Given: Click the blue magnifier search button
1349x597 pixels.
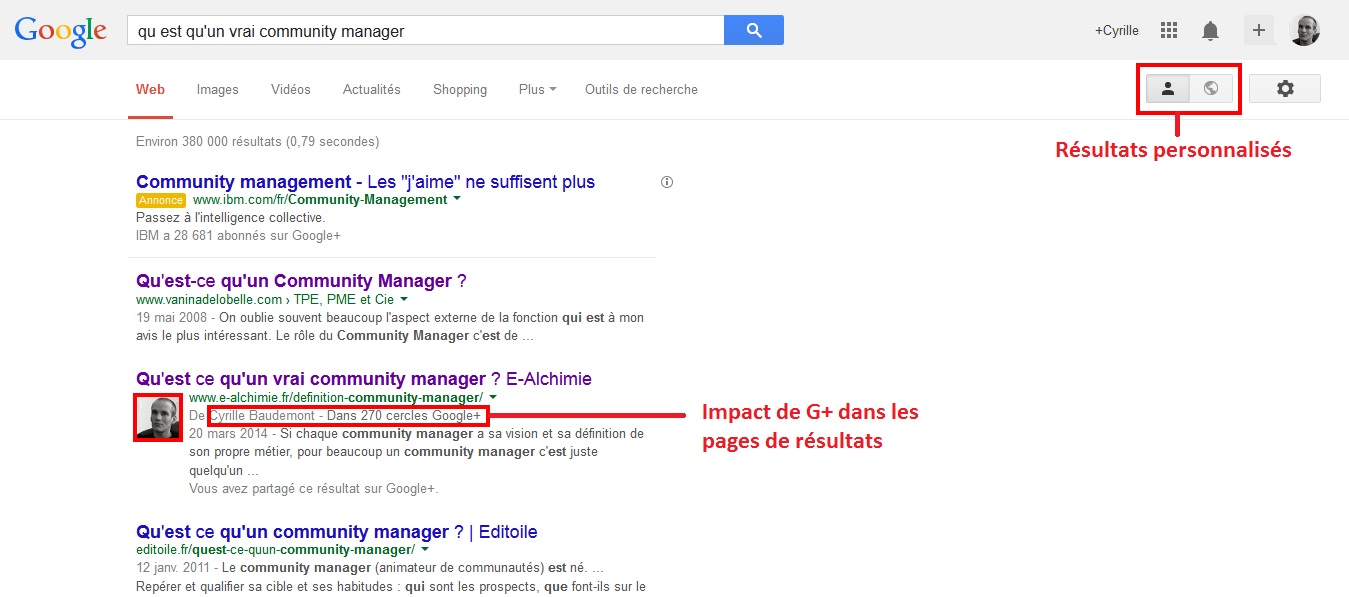Looking at the screenshot, I should point(754,30).
